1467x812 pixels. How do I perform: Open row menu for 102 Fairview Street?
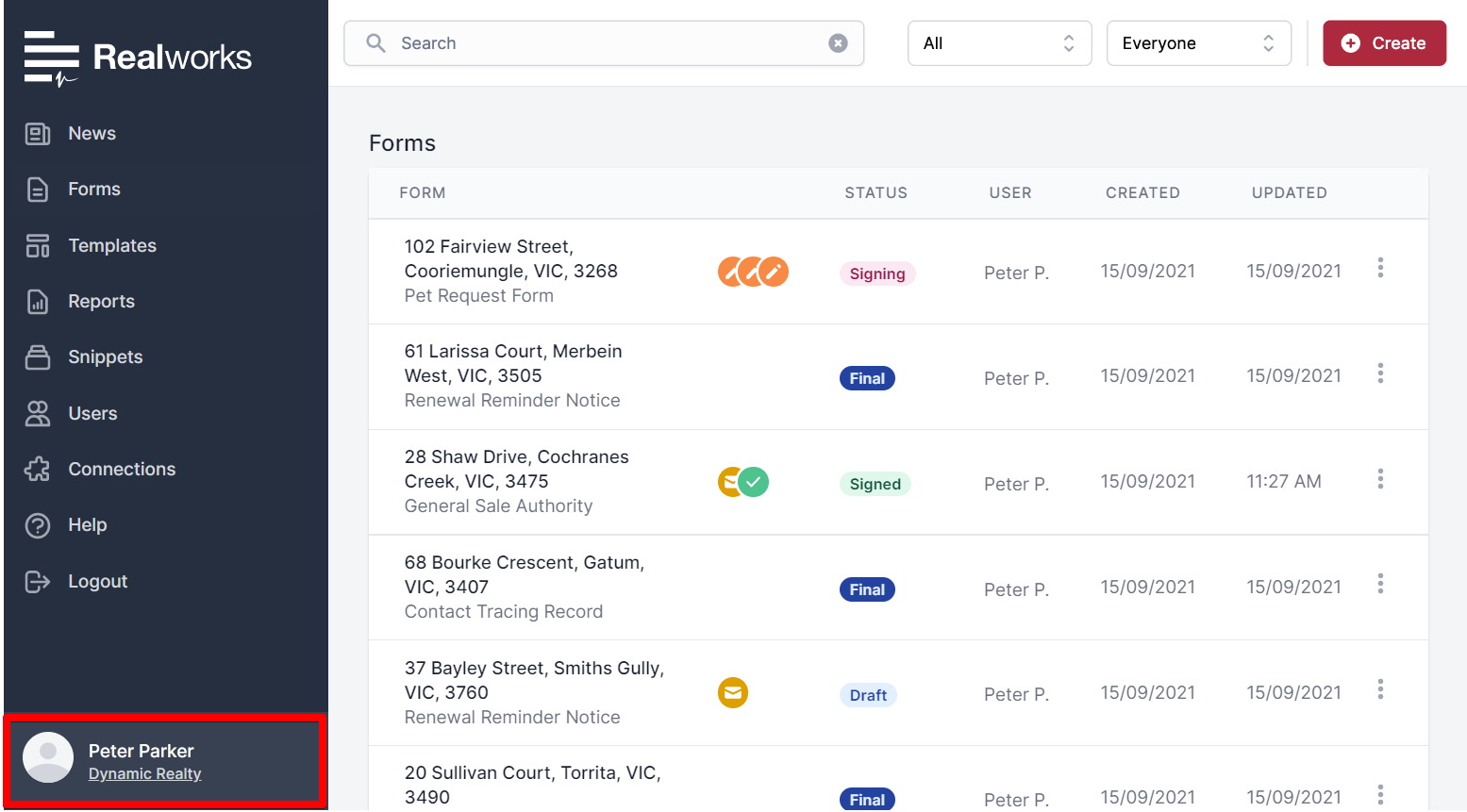click(x=1380, y=269)
